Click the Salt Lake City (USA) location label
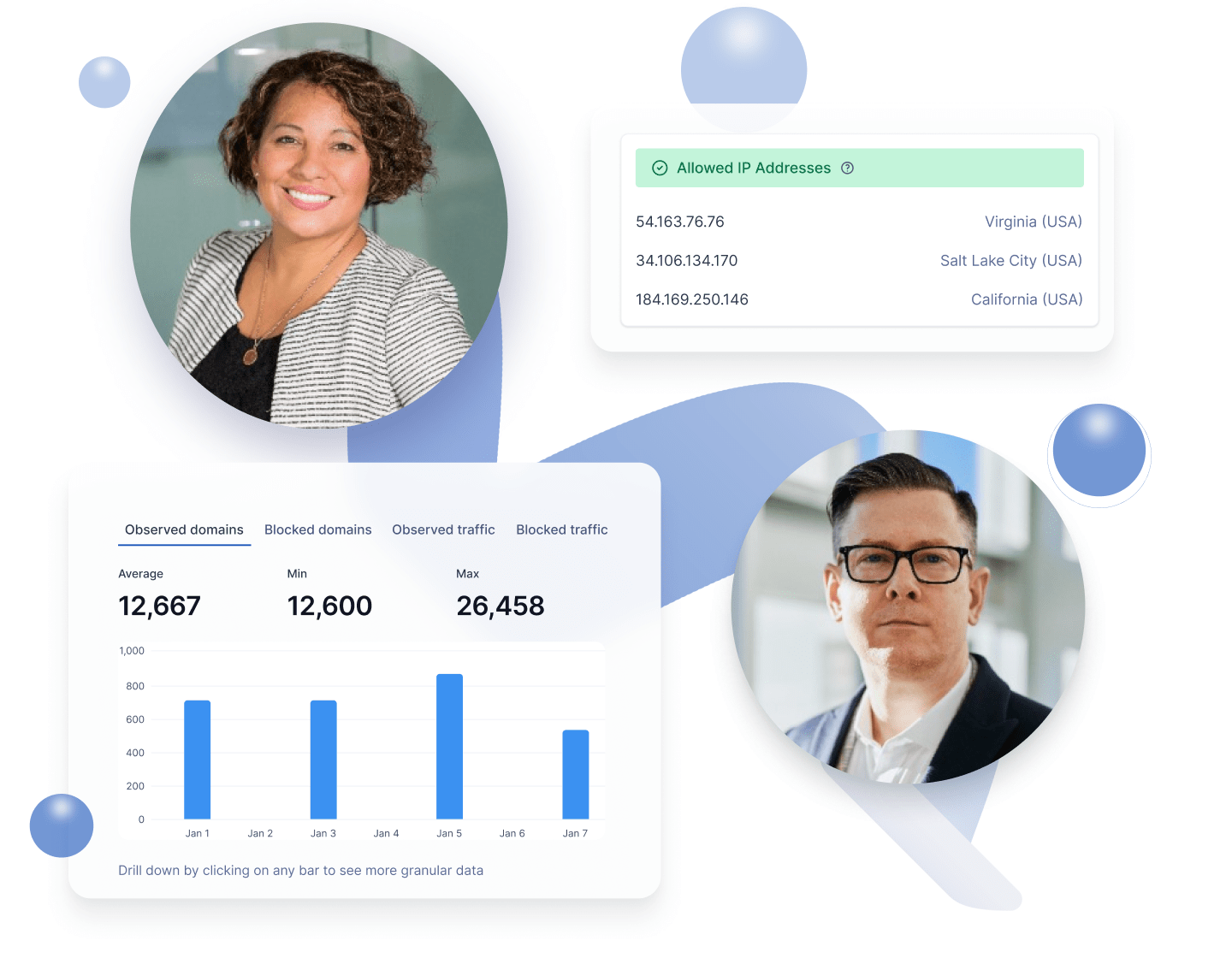This screenshot has height=958, width=1232. pyautogui.click(x=1010, y=260)
